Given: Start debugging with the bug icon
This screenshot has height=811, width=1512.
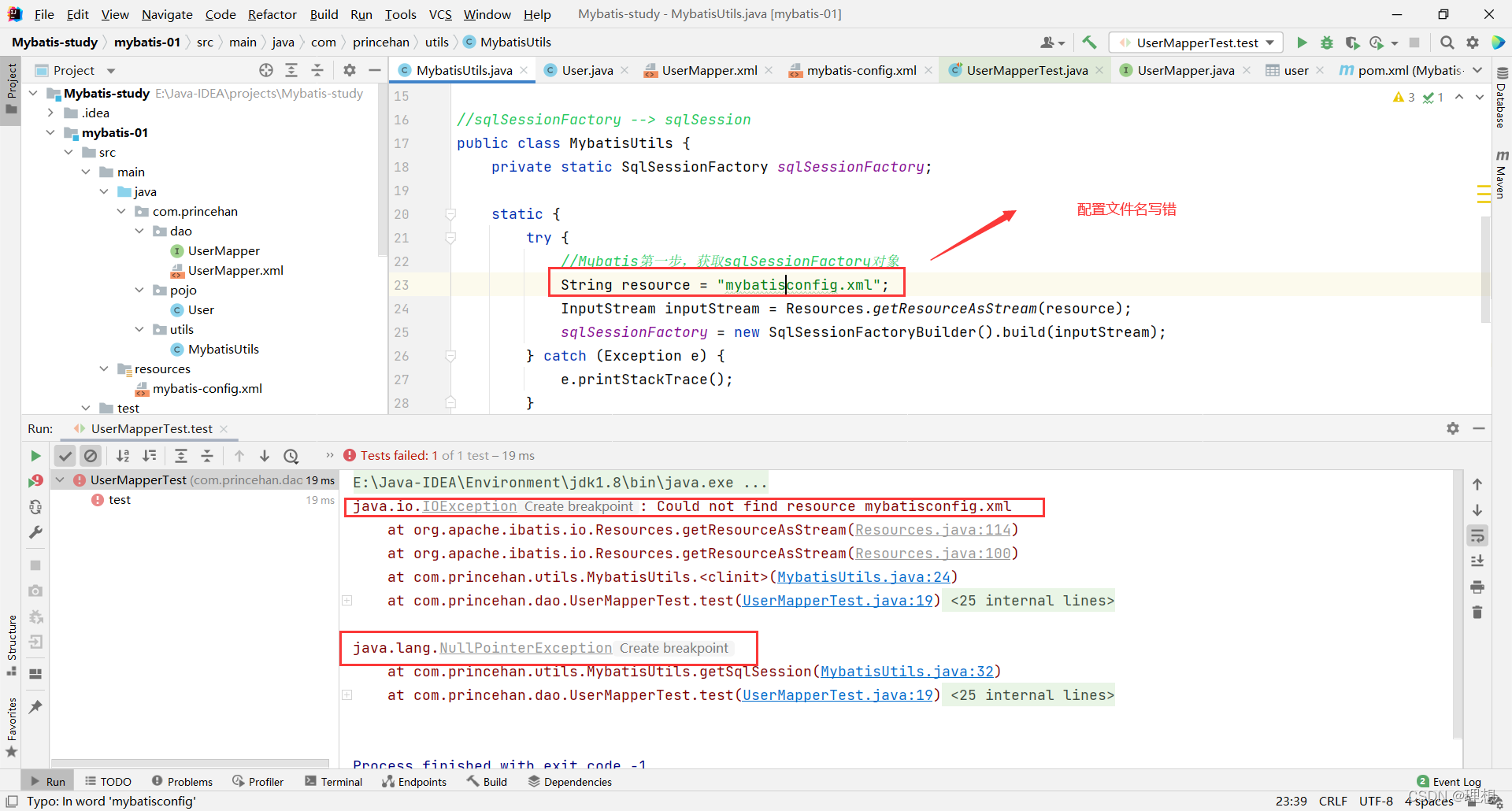Looking at the screenshot, I should tap(1327, 43).
